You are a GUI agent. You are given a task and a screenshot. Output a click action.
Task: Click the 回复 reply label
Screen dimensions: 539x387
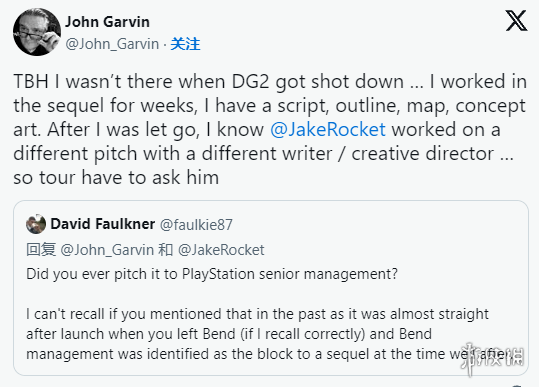tap(41, 250)
